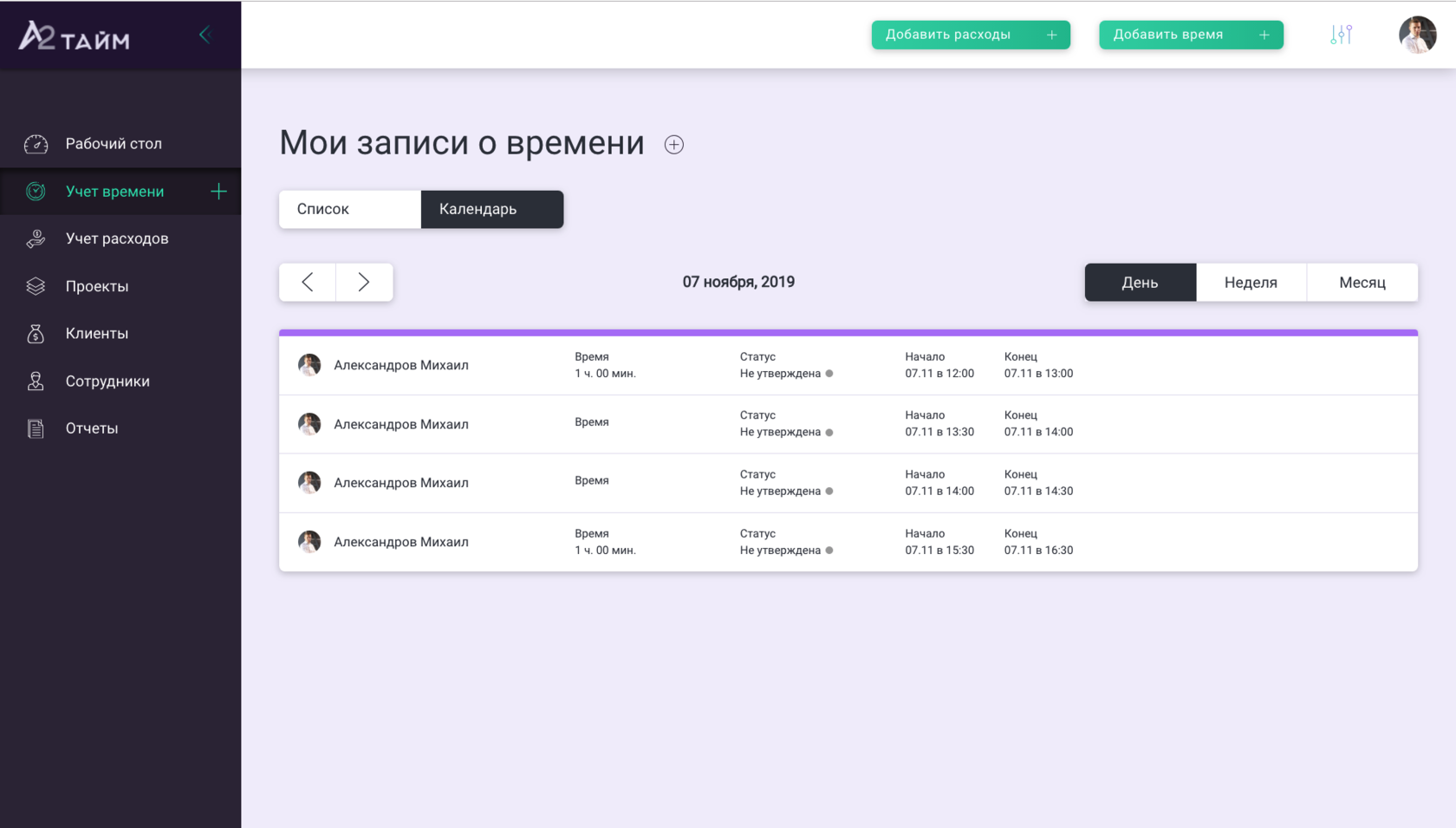This screenshot has height=828, width=1456.
Task: Add time via sidebar plus icon
Action: (x=218, y=192)
